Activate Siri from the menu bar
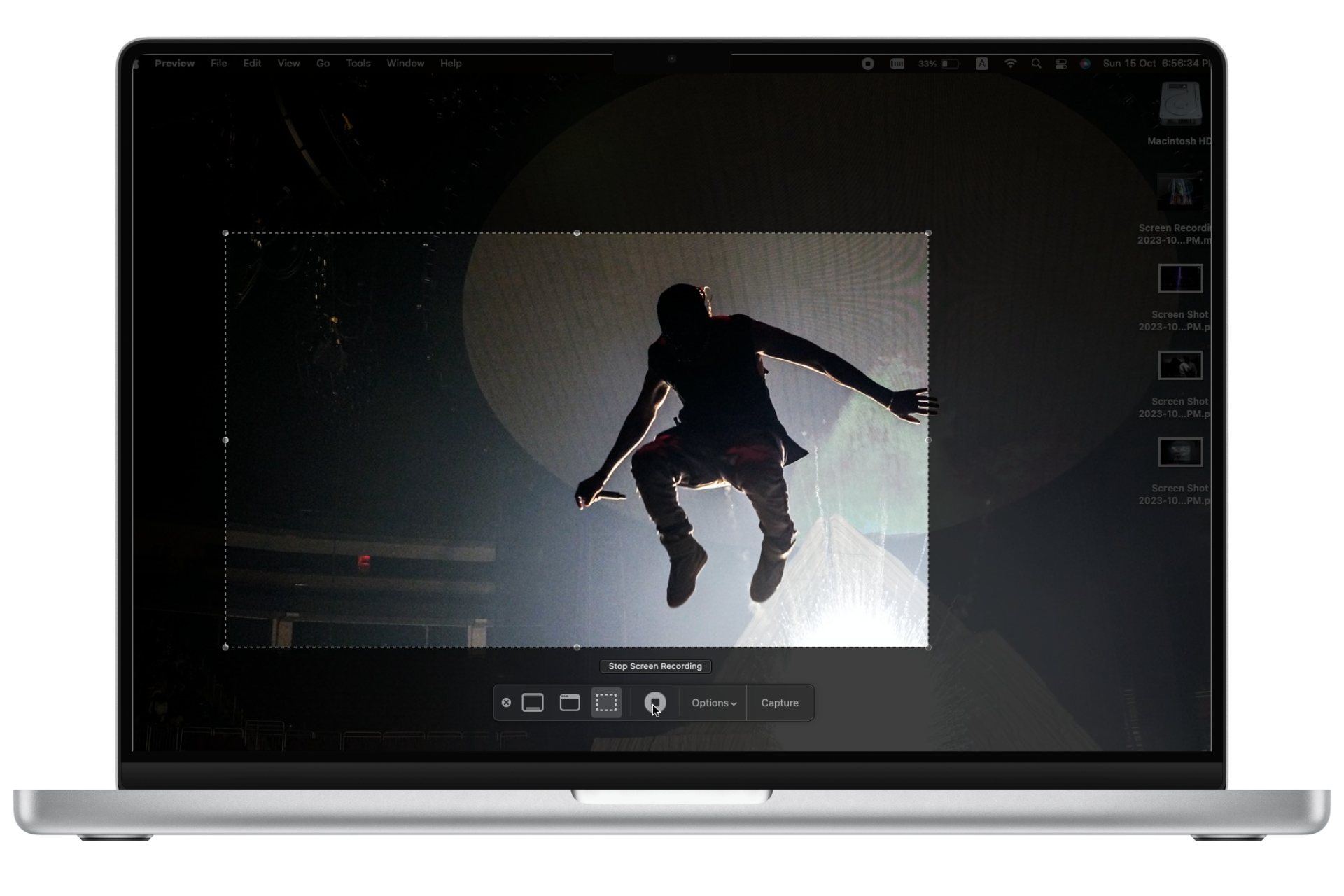 1085,64
